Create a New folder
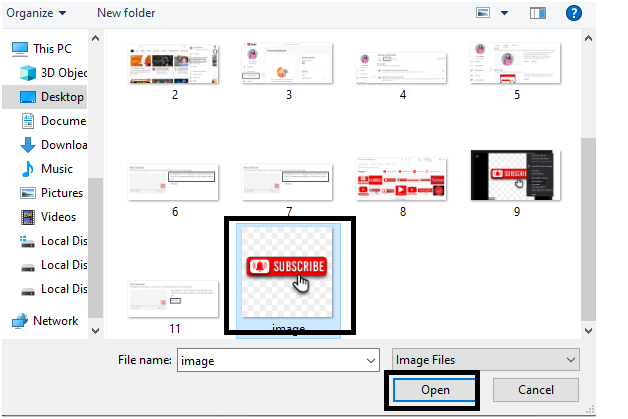 click(x=126, y=13)
